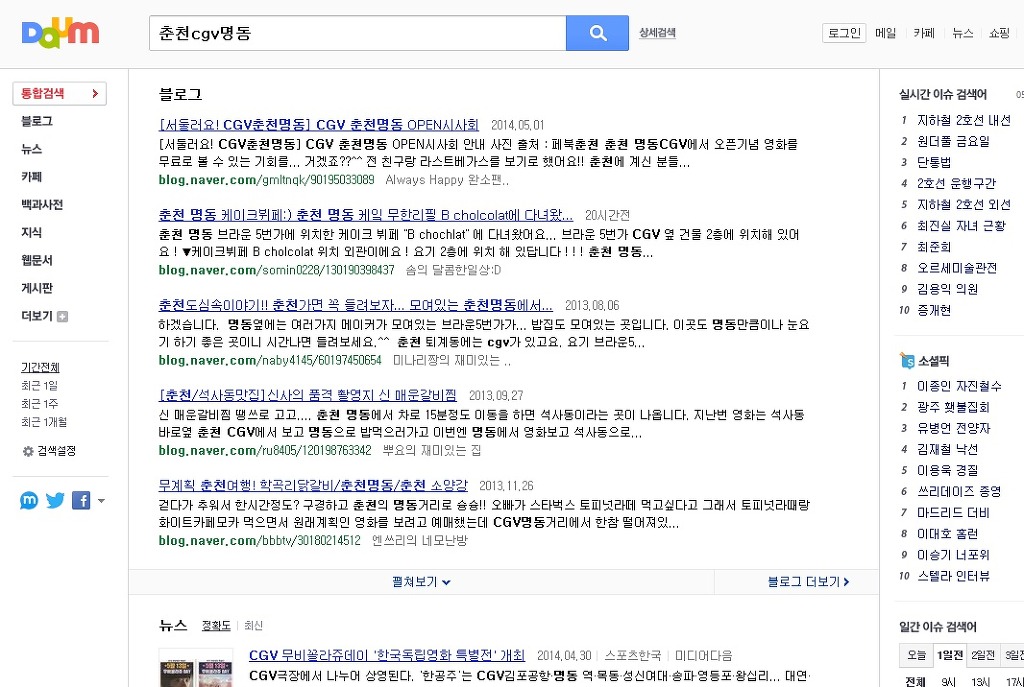Click social pick 마드리드 더비
The image size is (1024, 687).
pyautogui.click(x=953, y=513)
